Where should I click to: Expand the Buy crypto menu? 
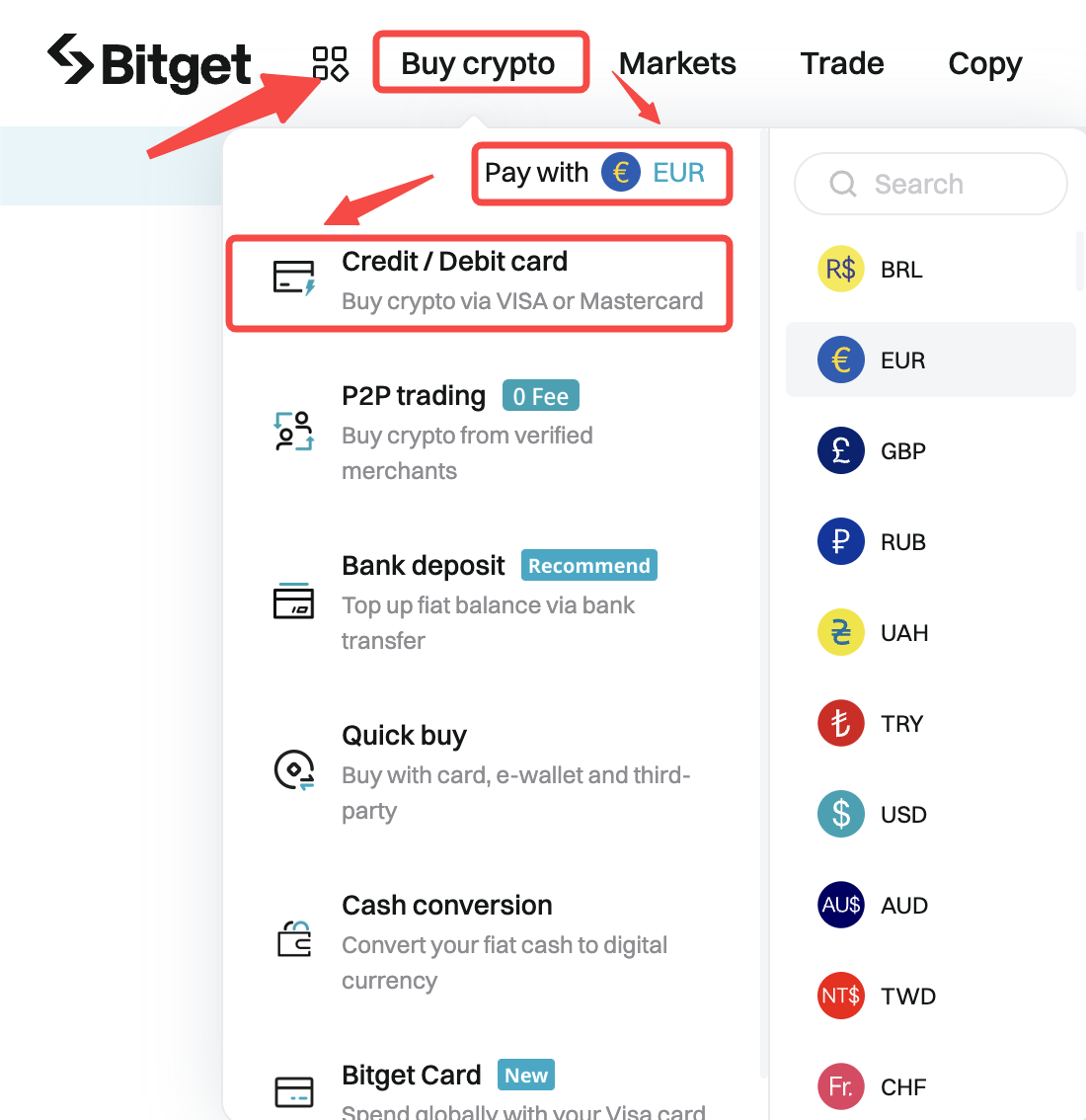(480, 62)
